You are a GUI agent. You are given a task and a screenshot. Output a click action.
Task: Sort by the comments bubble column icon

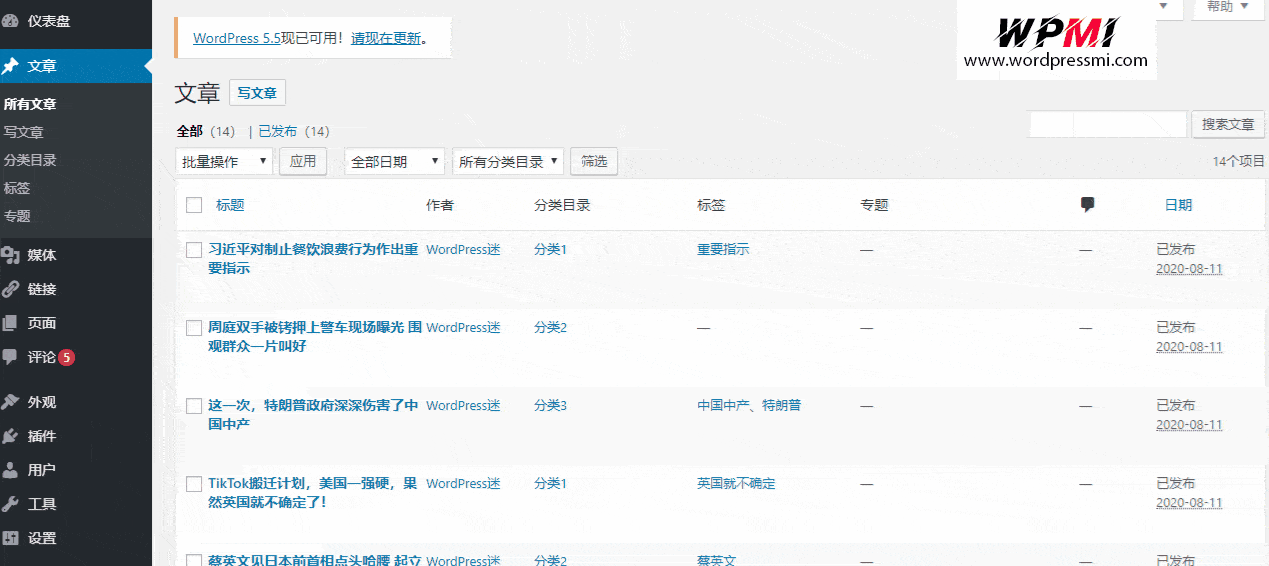click(x=1087, y=205)
